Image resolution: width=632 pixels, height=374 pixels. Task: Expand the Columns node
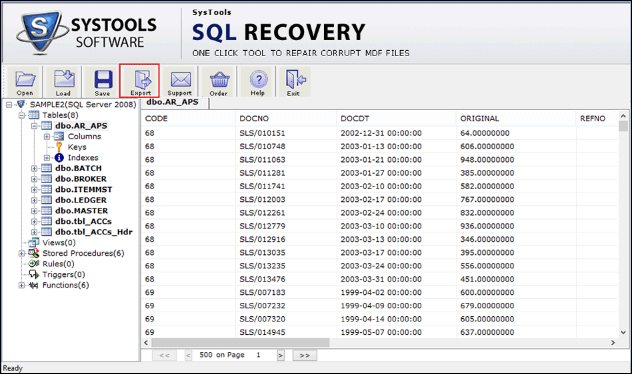(47, 137)
